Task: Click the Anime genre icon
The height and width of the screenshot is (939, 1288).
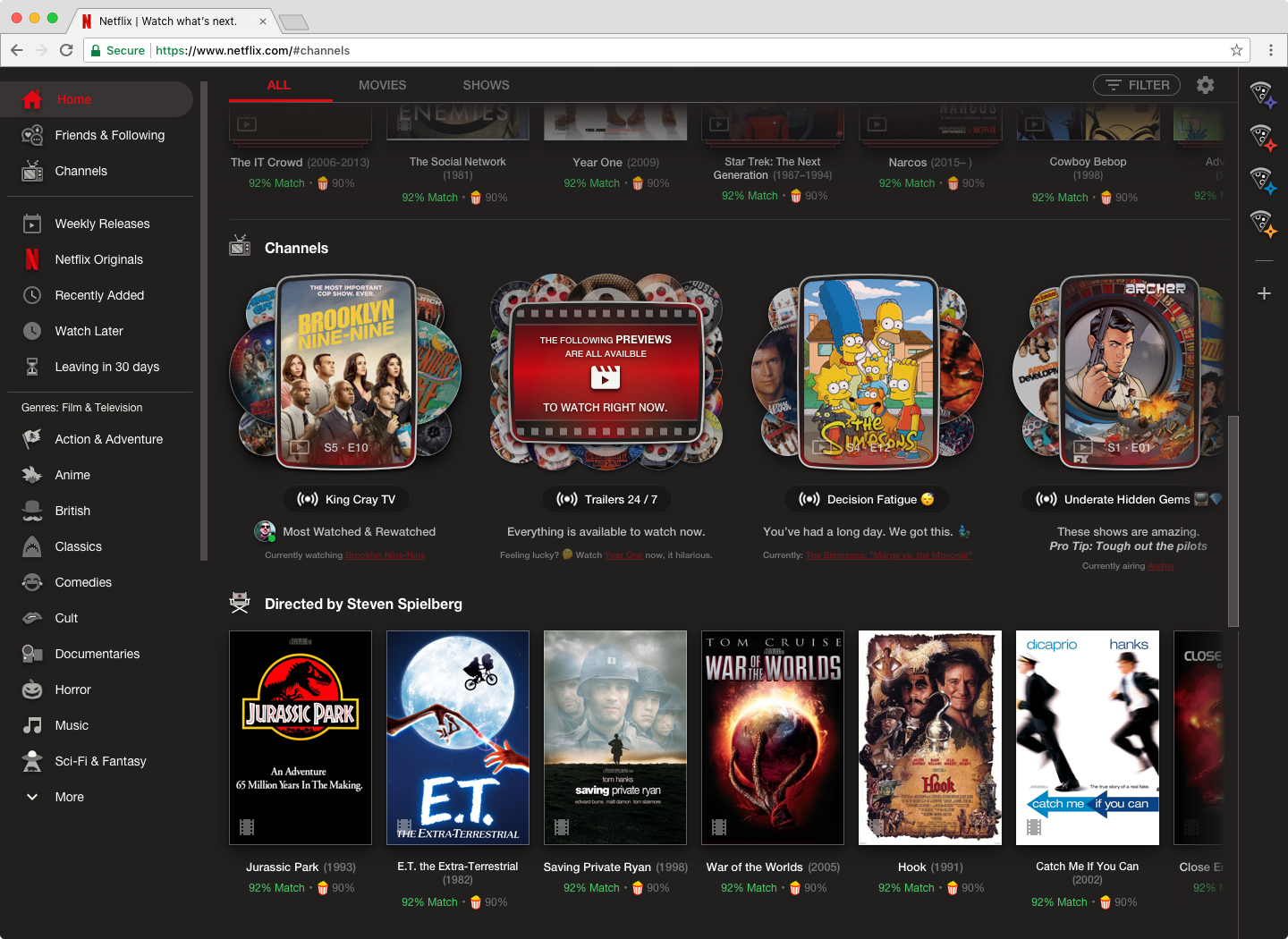Action: click(32, 475)
